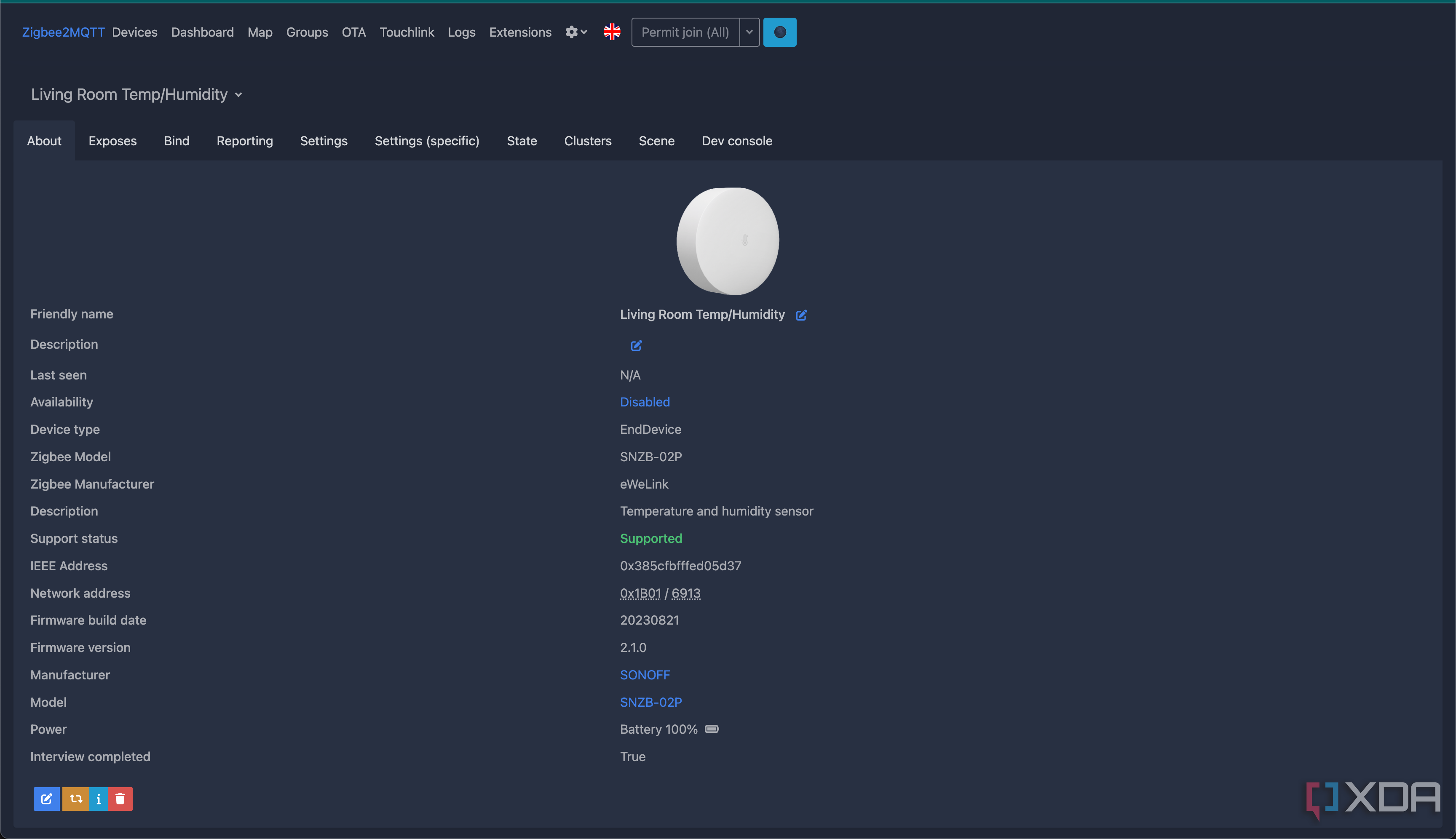Click the Interview completed True value

click(632, 756)
